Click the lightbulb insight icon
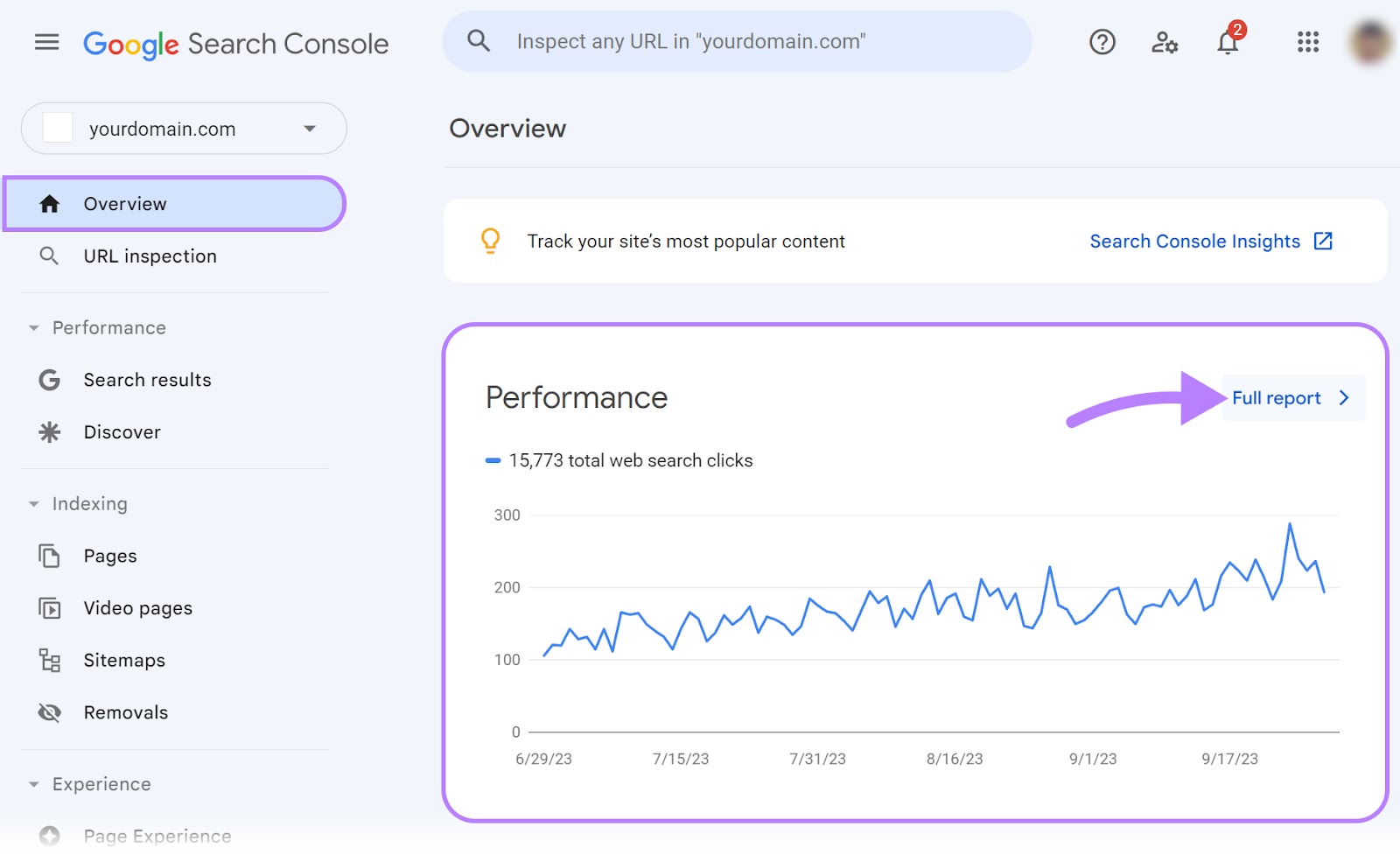1400x862 pixels. click(x=491, y=241)
